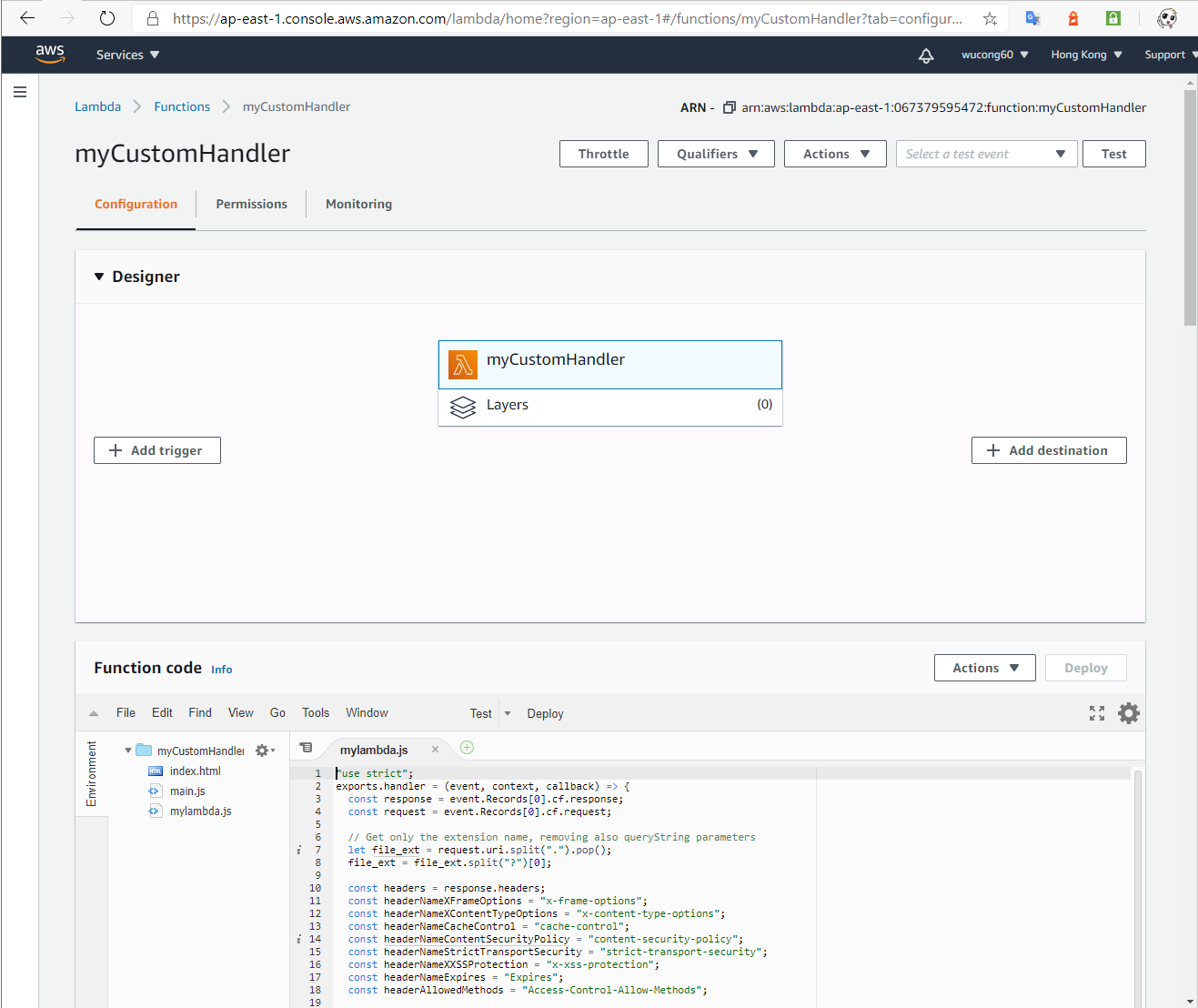This screenshot has width=1198, height=1008.
Task: Click the Google Translate extension icon
Action: point(1032,17)
